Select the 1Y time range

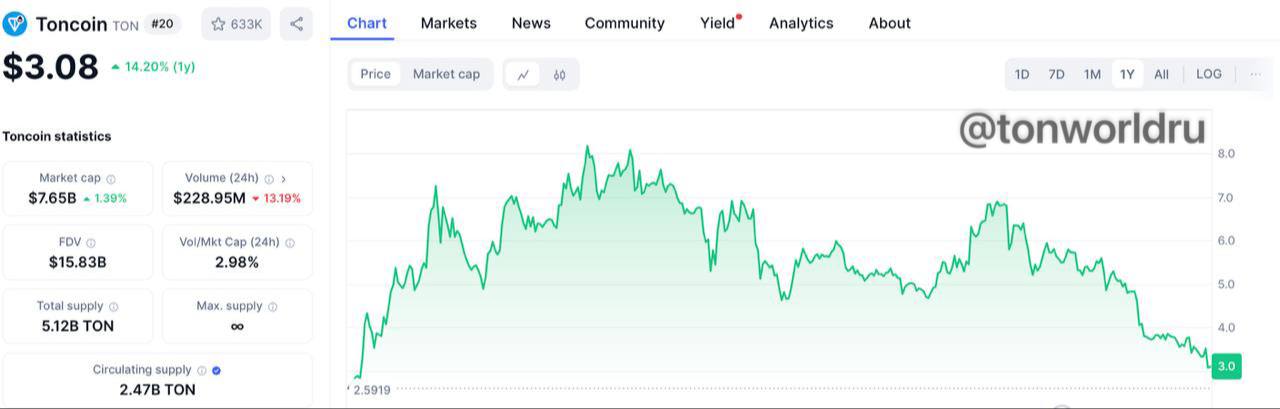click(x=1127, y=74)
